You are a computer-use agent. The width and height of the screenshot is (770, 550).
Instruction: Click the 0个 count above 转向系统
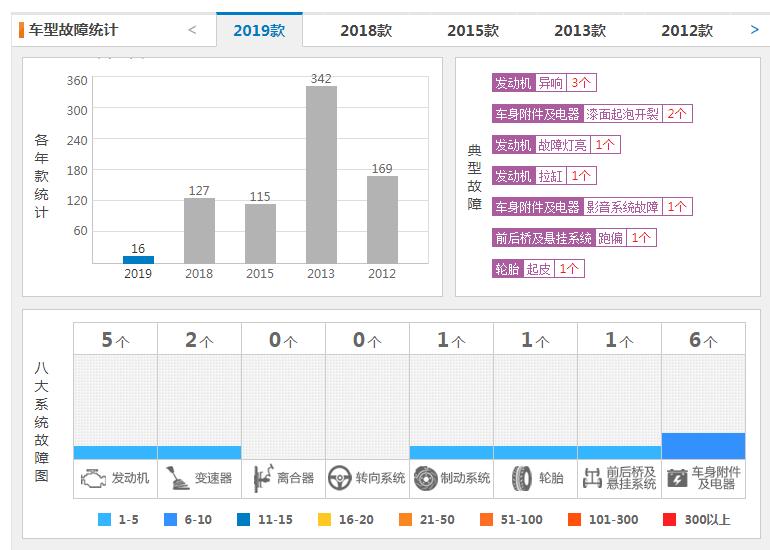(x=367, y=340)
